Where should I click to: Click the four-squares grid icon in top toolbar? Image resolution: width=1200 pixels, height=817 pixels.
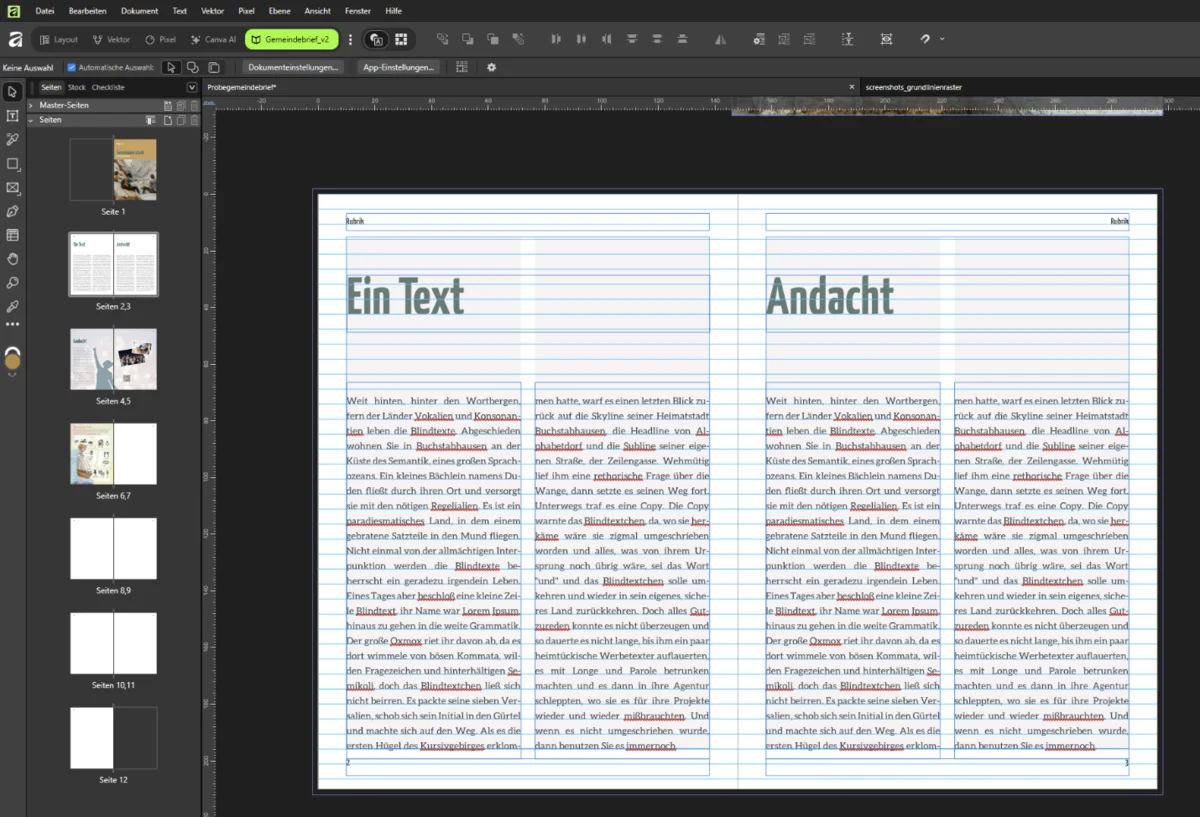point(401,39)
